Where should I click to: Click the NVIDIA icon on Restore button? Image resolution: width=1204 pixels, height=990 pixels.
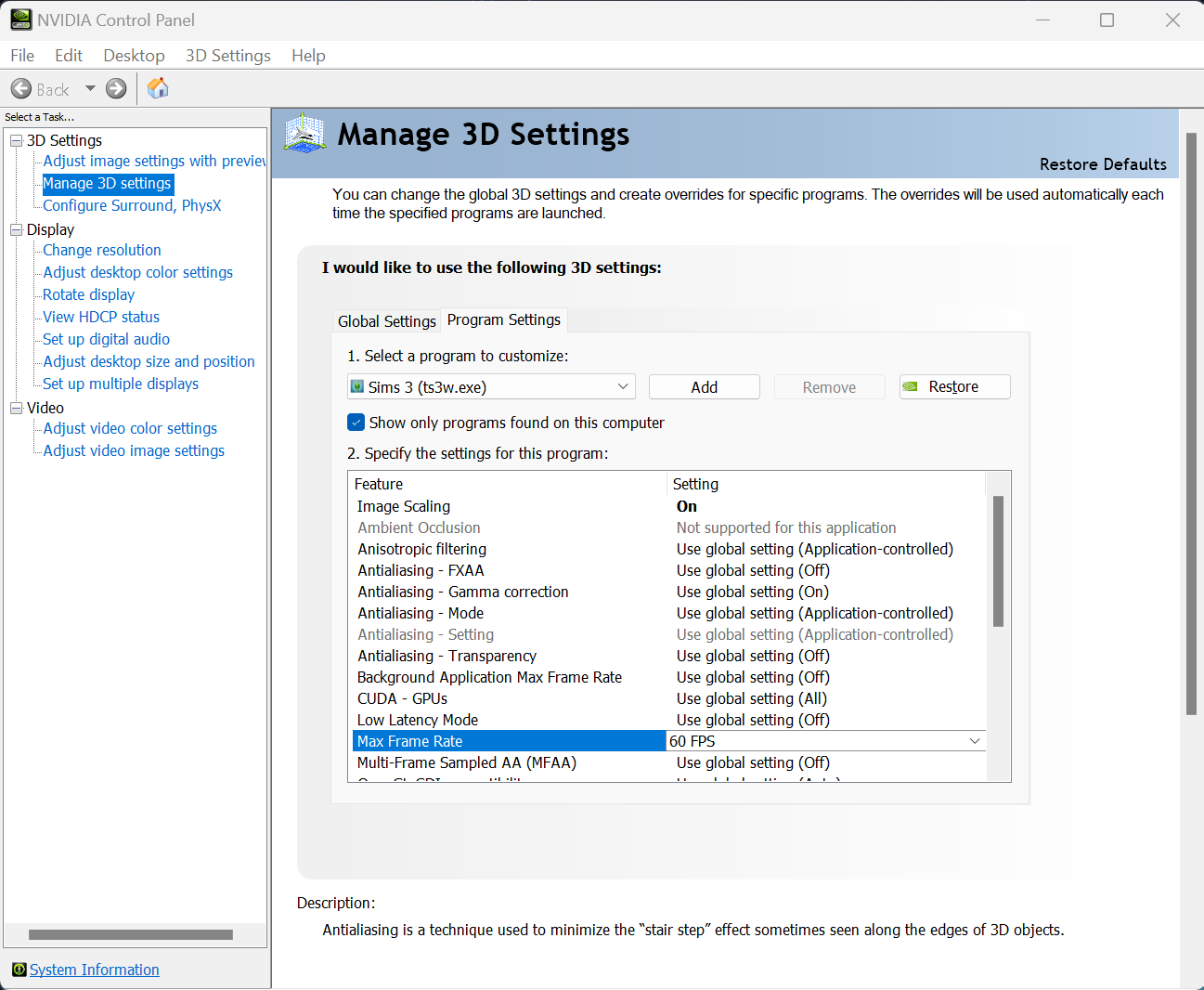911,386
